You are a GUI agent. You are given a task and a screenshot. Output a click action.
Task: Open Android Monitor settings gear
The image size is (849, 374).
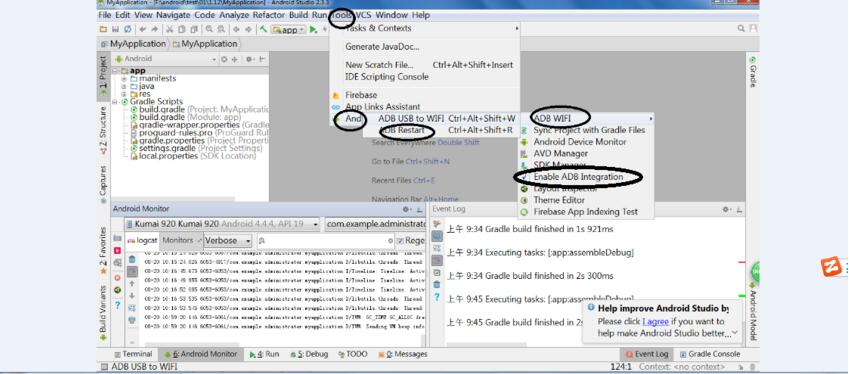point(406,209)
